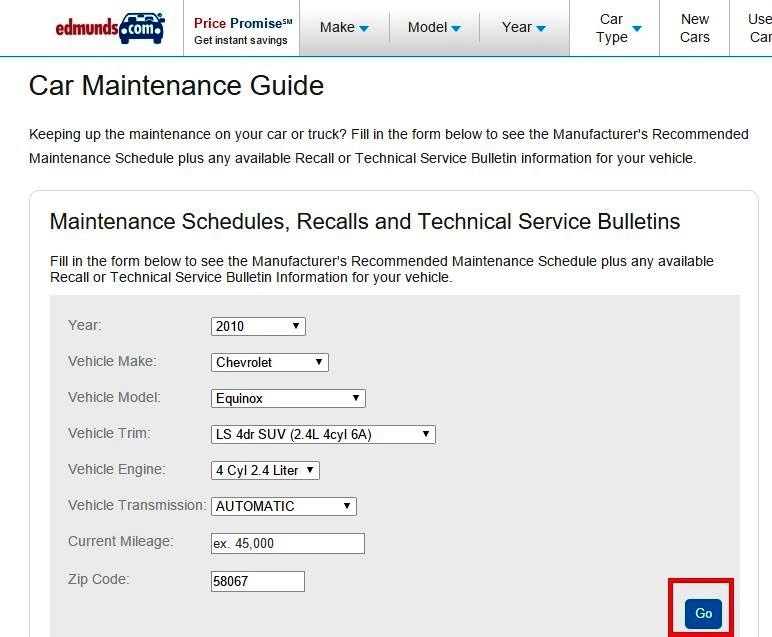Click the Vehicle Engine label
The height and width of the screenshot is (637, 772).
coord(117,470)
